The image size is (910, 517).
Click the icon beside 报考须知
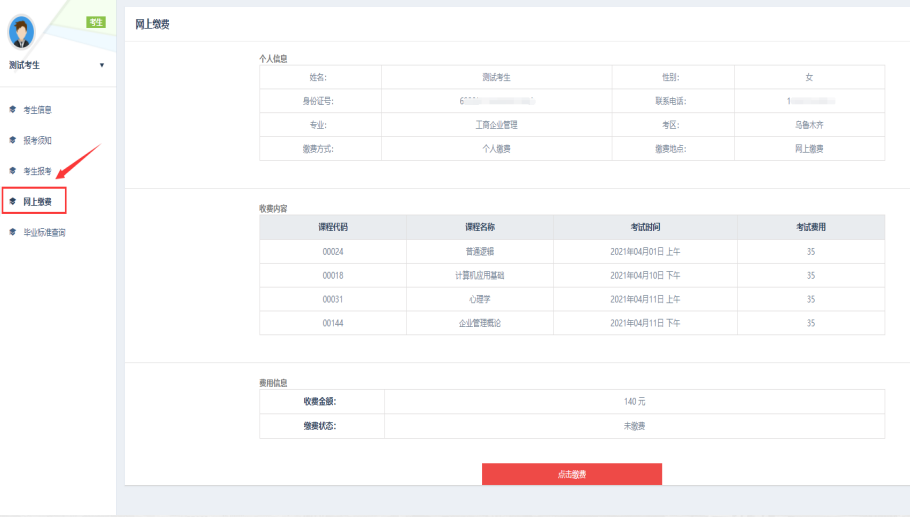tap(12, 140)
